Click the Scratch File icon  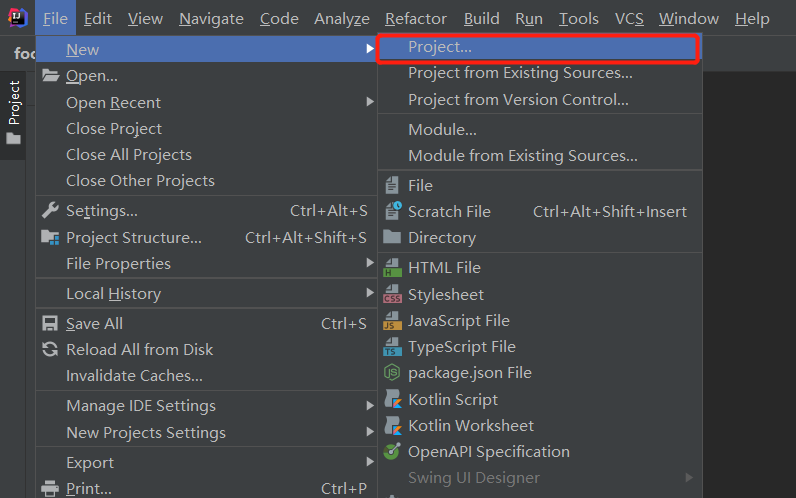click(392, 211)
